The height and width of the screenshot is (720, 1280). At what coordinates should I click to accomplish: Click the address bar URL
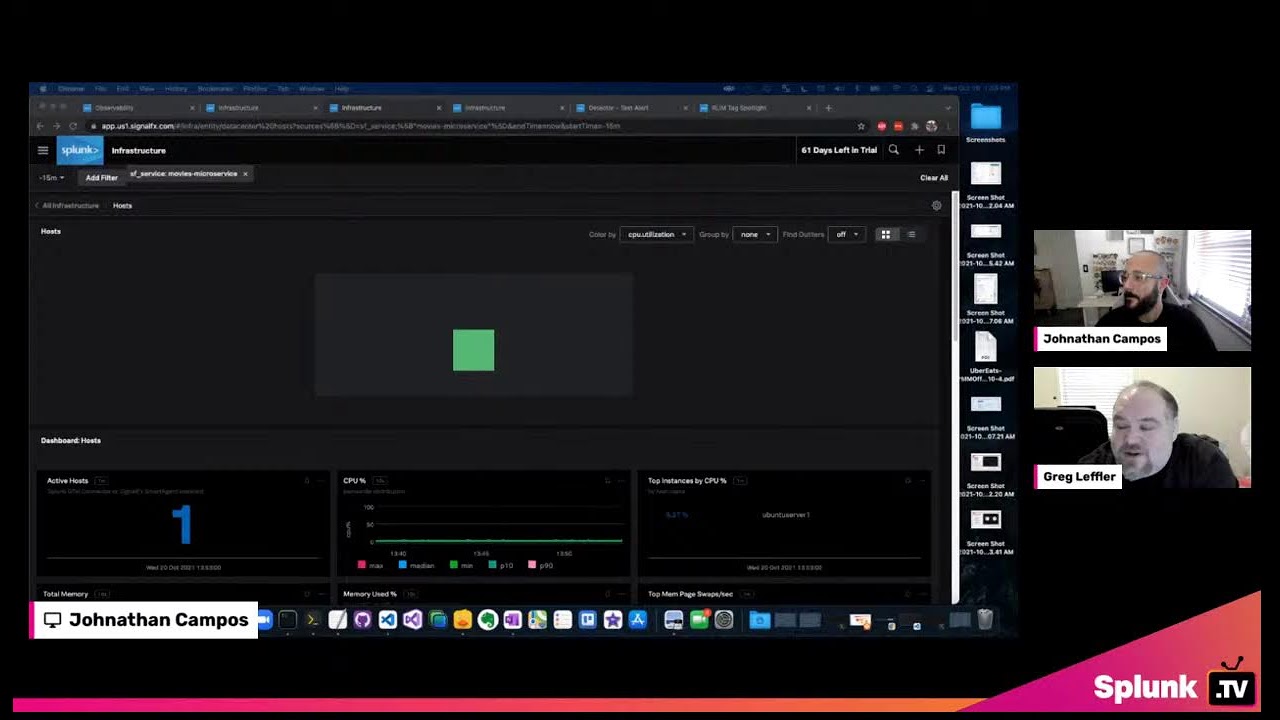tap(360, 126)
